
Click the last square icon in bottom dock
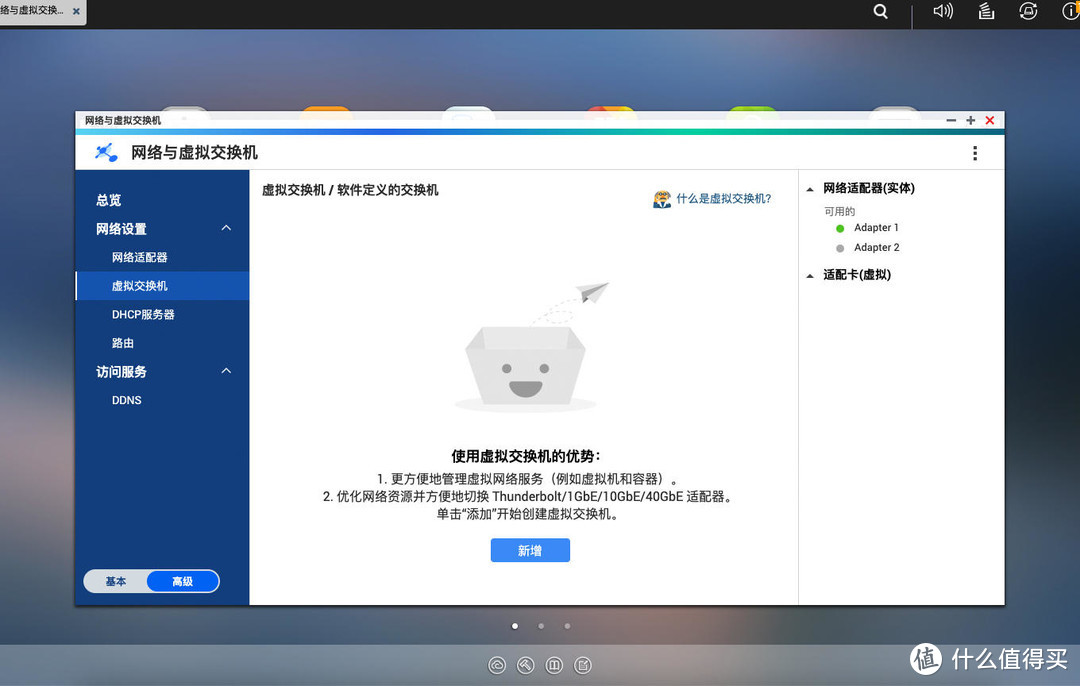[x=583, y=665]
